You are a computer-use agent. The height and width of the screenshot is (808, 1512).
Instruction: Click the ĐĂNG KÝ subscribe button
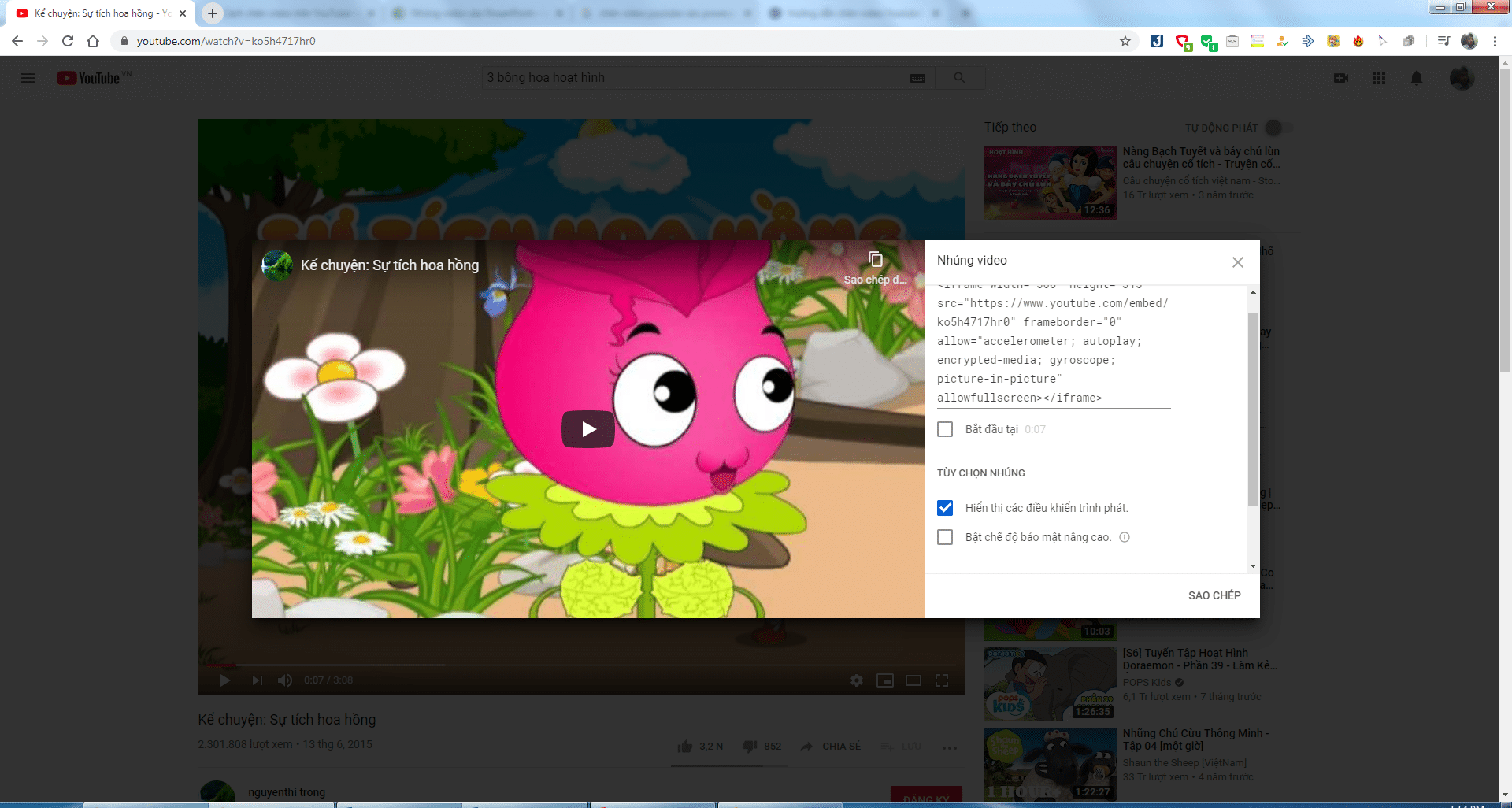click(x=926, y=797)
